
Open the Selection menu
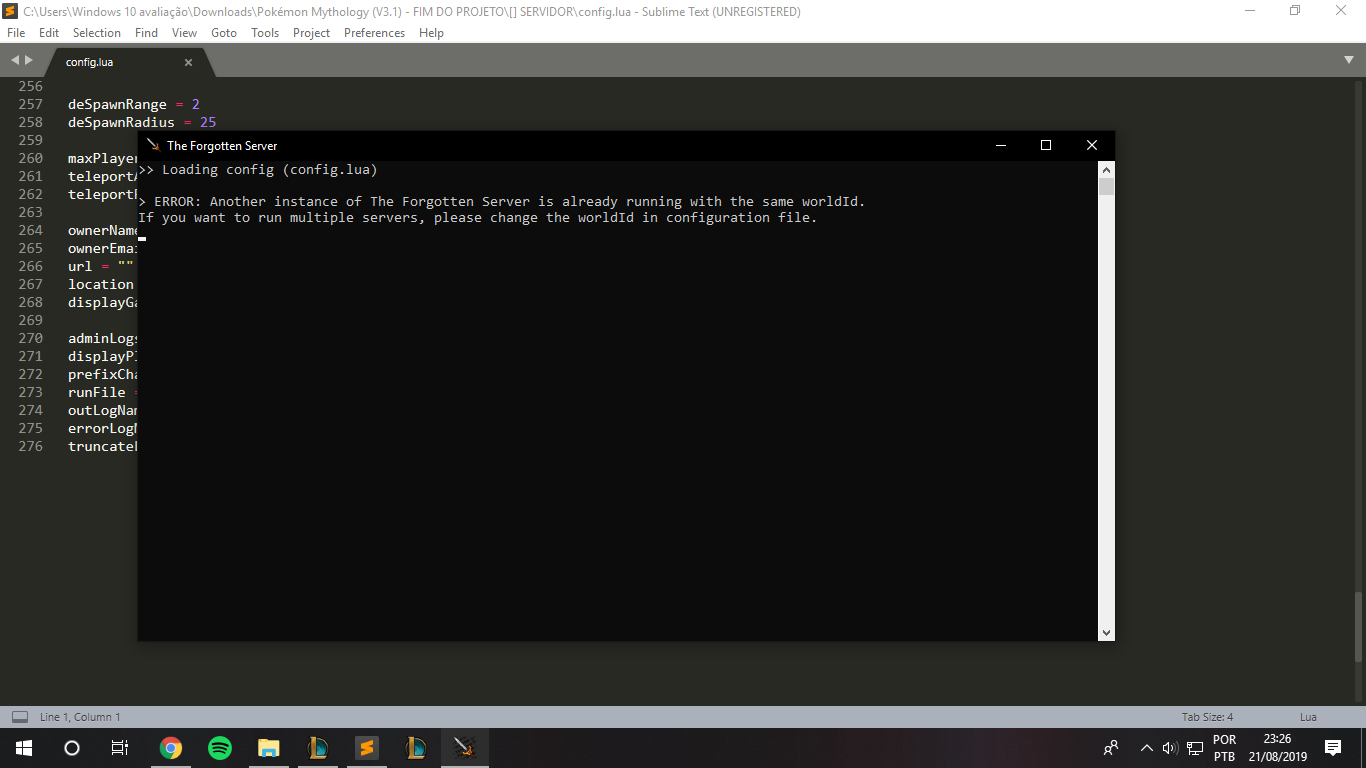(97, 33)
